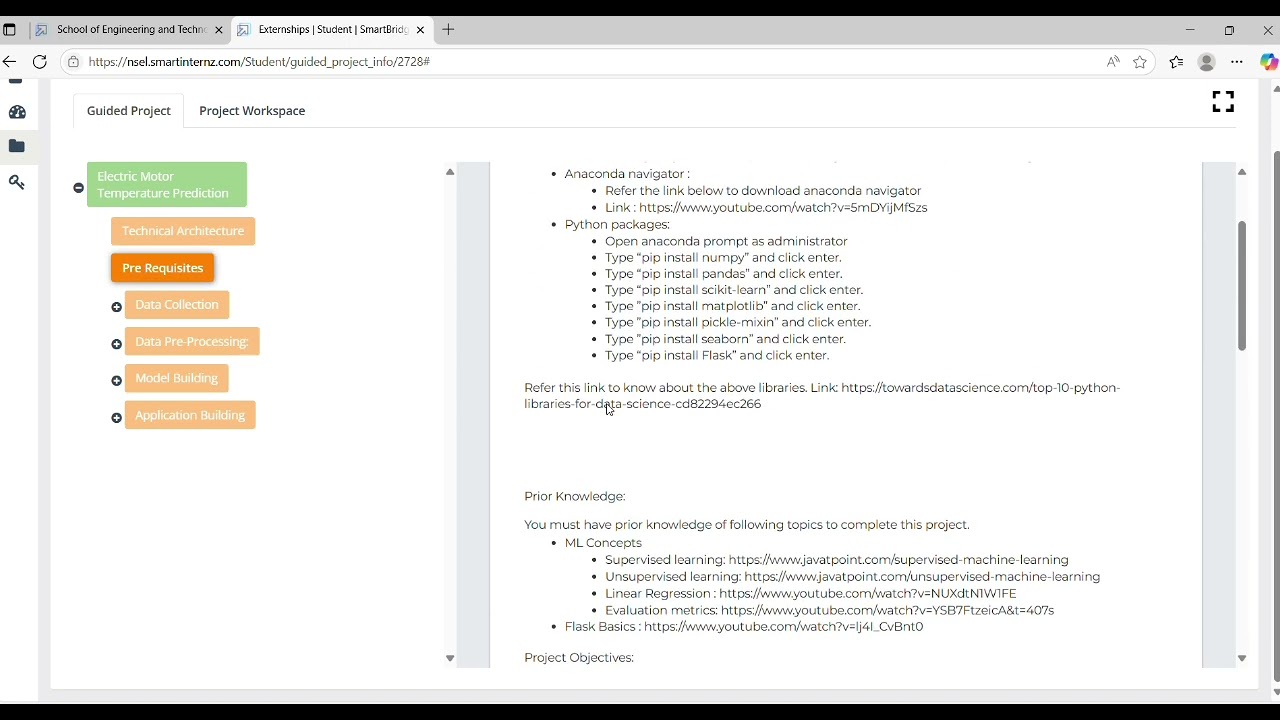
Task: Refresh the current page
Action: (40, 62)
